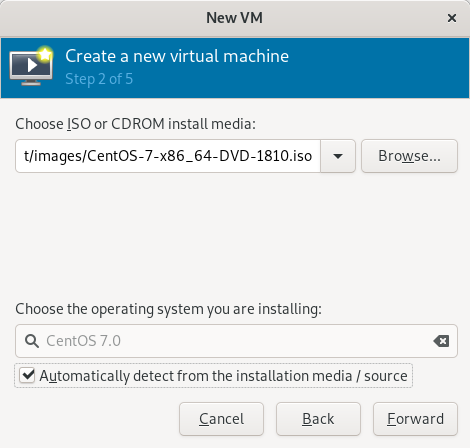Viewport: 470px width, 448px height.
Task: Open the Browse... file chooser
Action: [409, 156]
